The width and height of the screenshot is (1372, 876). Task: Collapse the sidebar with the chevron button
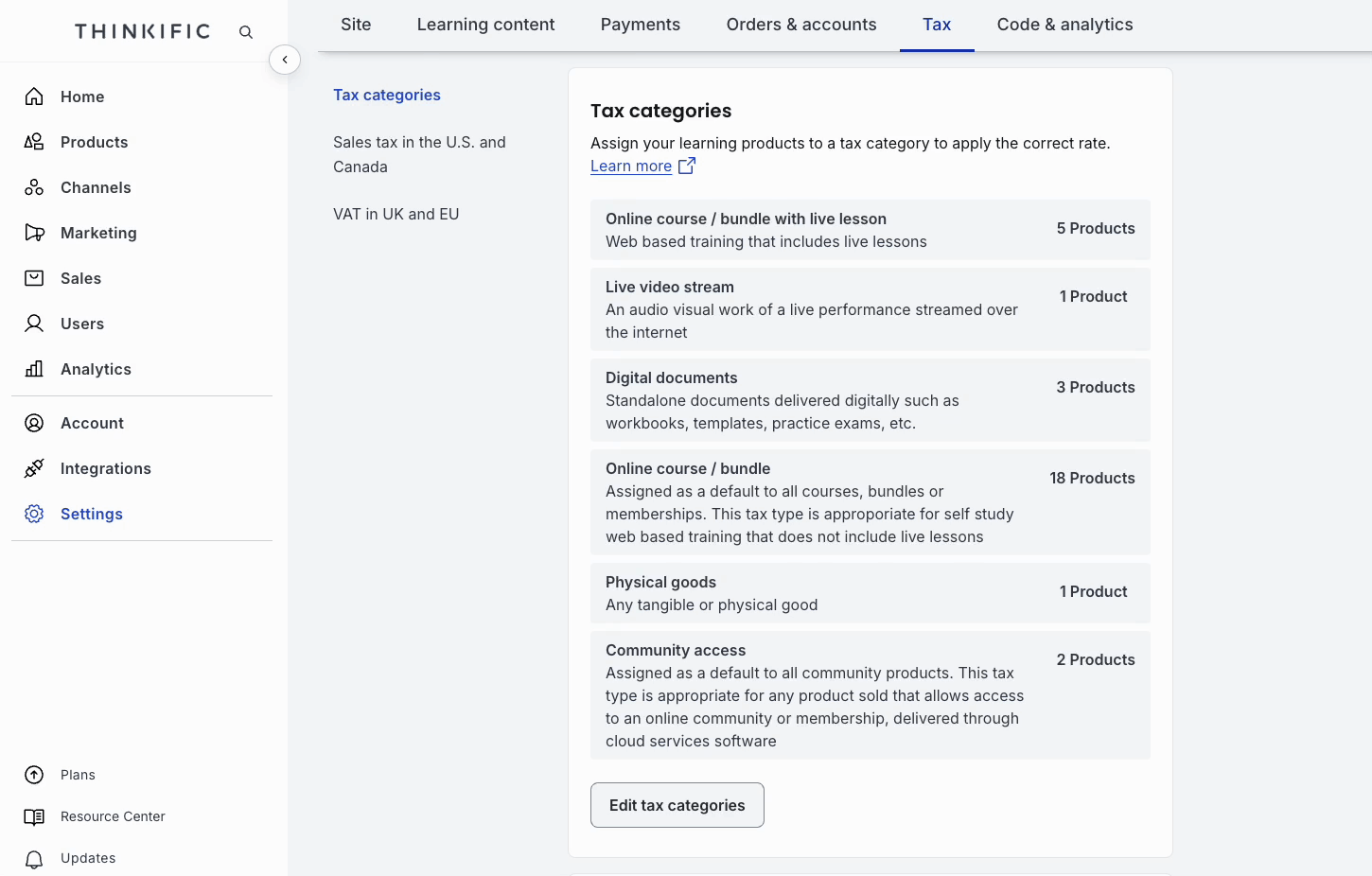pos(285,60)
